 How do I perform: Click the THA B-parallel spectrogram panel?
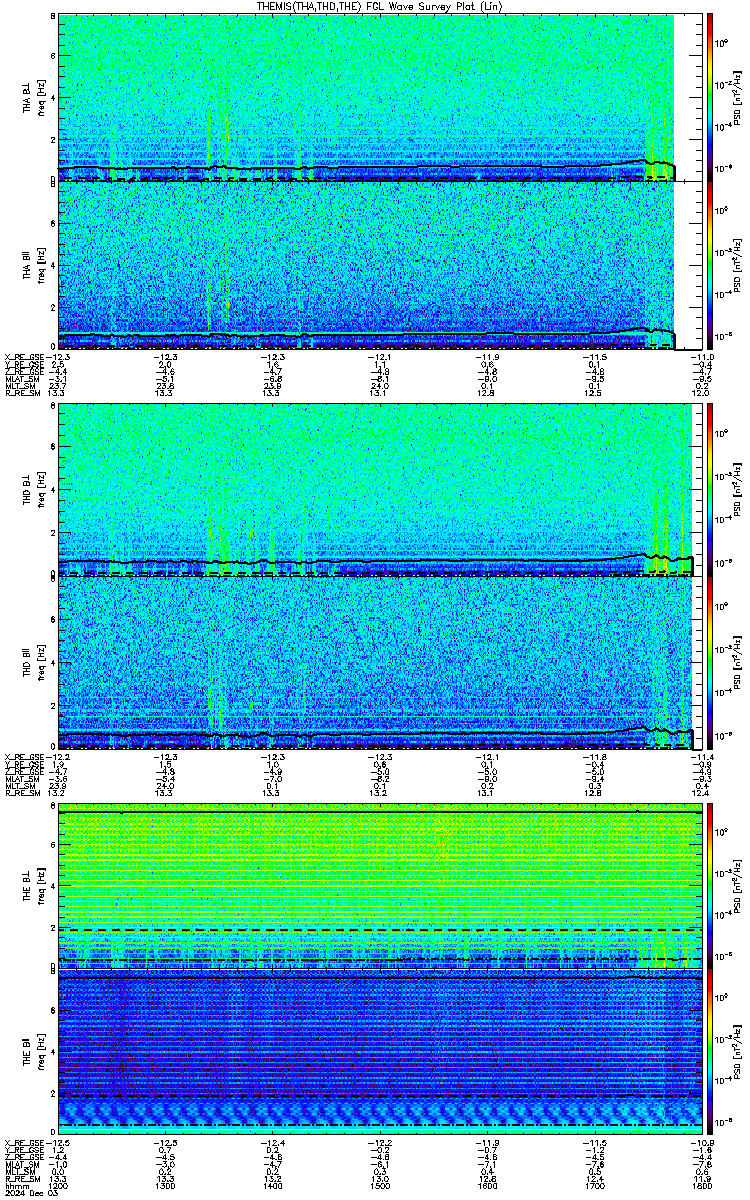tap(381, 266)
